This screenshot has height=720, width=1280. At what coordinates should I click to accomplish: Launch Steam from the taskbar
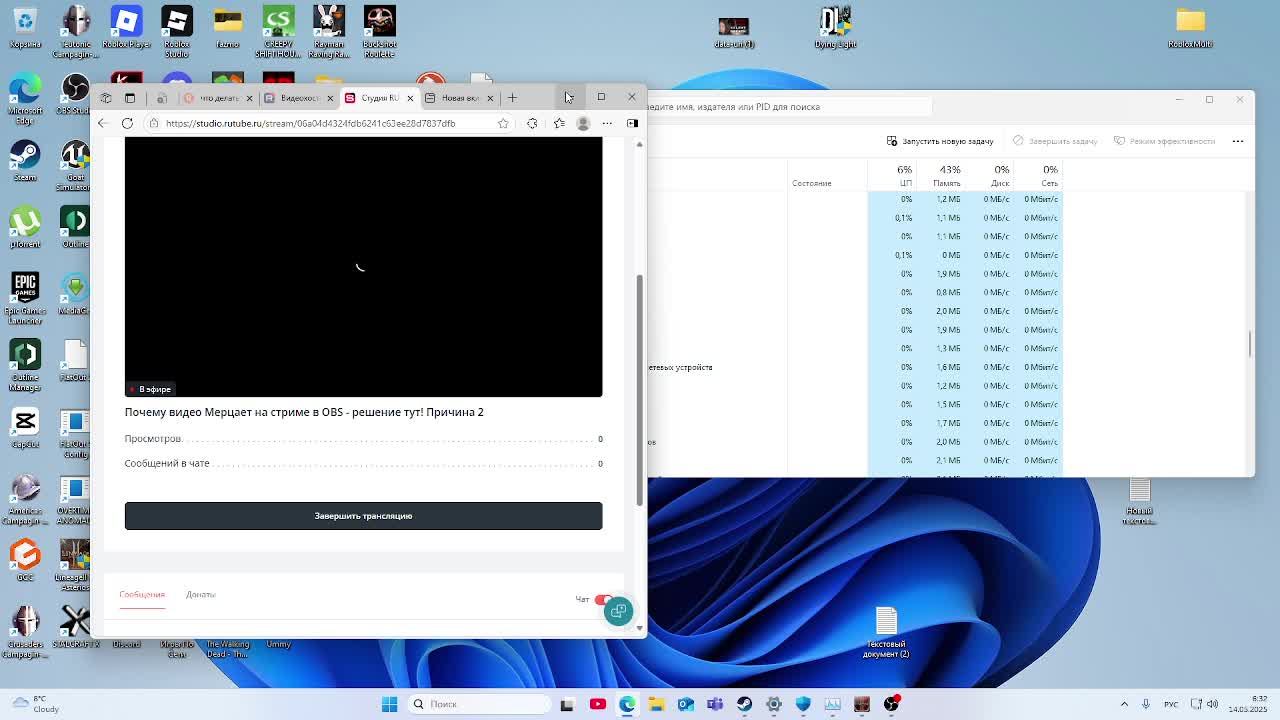[744, 704]
